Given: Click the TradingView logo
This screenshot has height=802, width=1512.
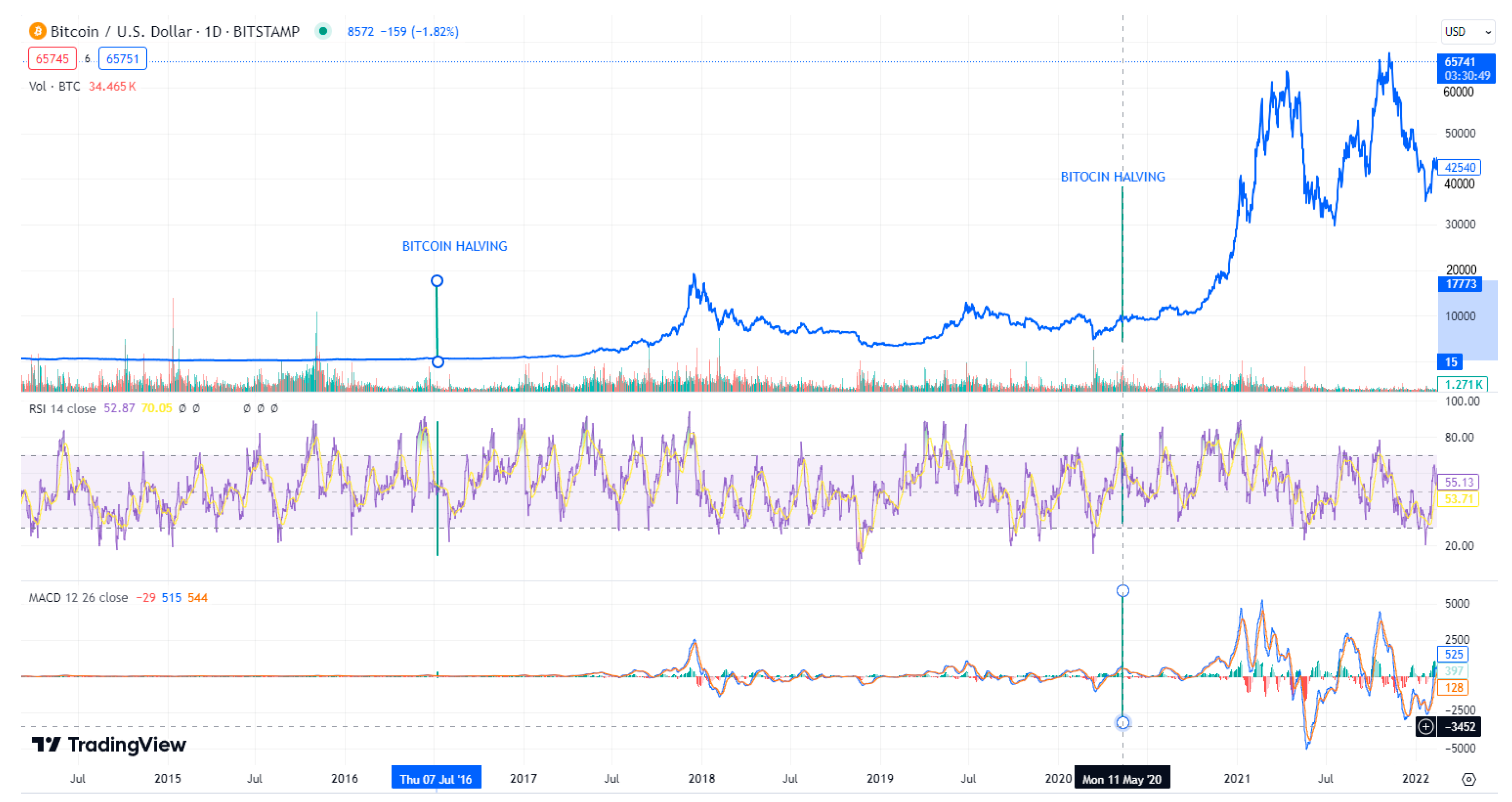Looking at the screenshot, I should point(109,744).
